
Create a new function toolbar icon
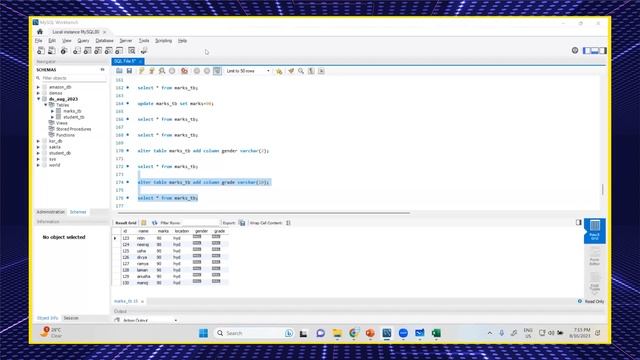click(x=119, y=51)
